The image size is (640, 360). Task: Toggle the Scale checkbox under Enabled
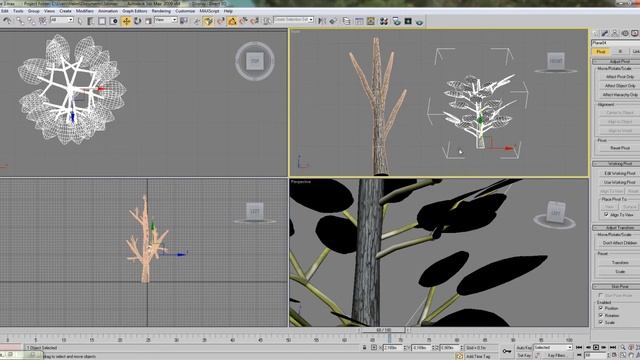(601, 322)
